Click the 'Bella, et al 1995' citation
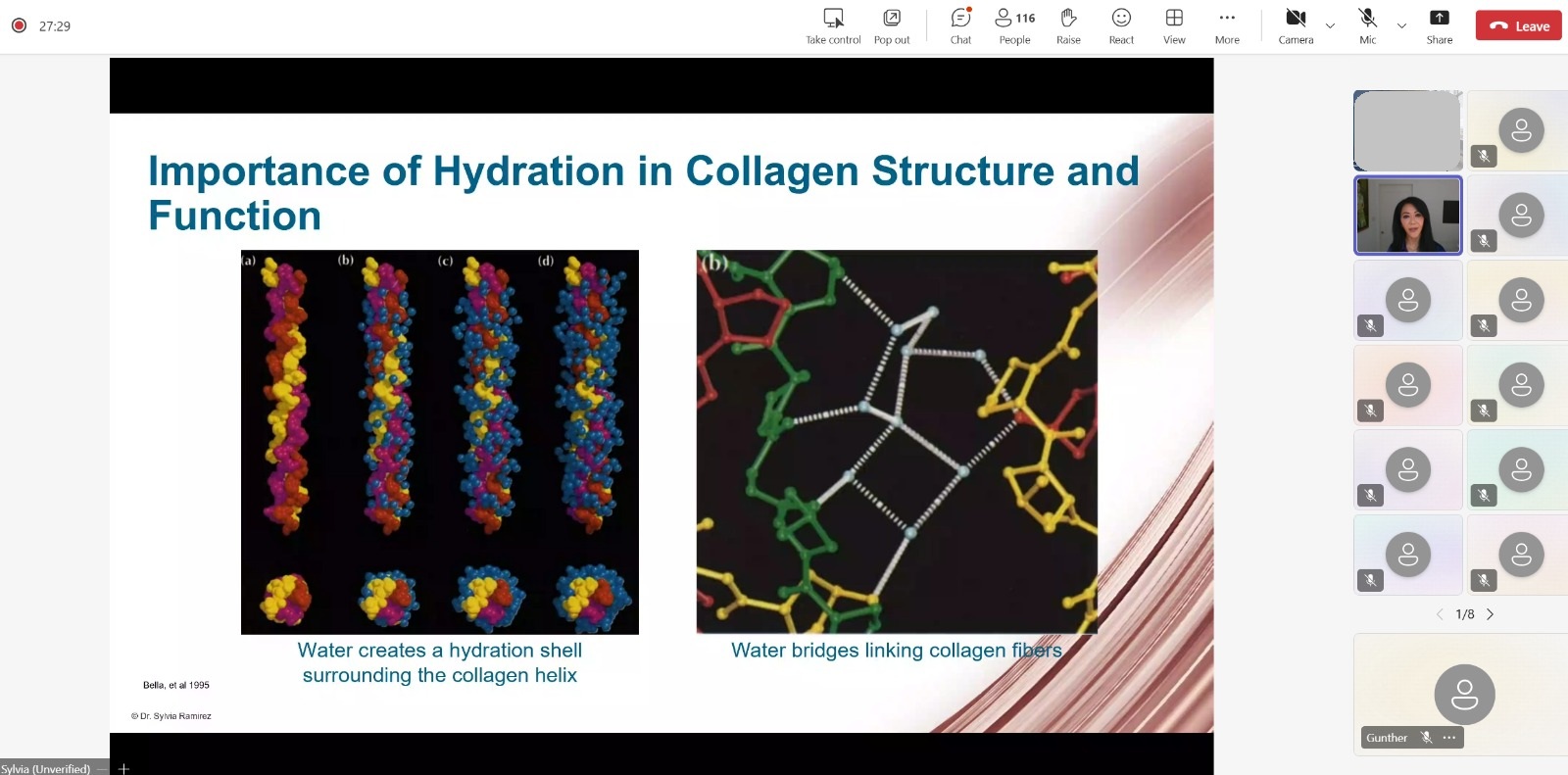Image resolution: width=1568 pixels, height=775 pixels. [176, 685]
